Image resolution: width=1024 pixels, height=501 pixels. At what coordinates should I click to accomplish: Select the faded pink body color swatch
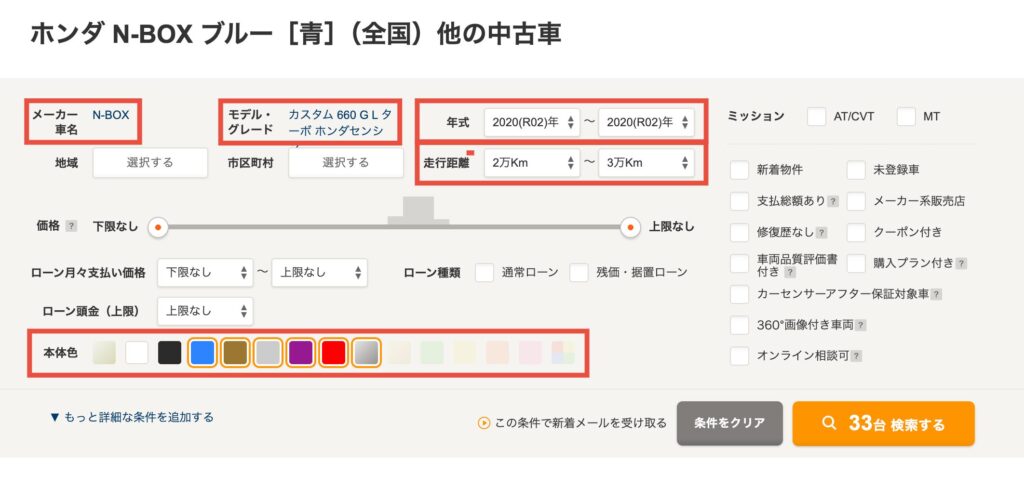[530, 353]
